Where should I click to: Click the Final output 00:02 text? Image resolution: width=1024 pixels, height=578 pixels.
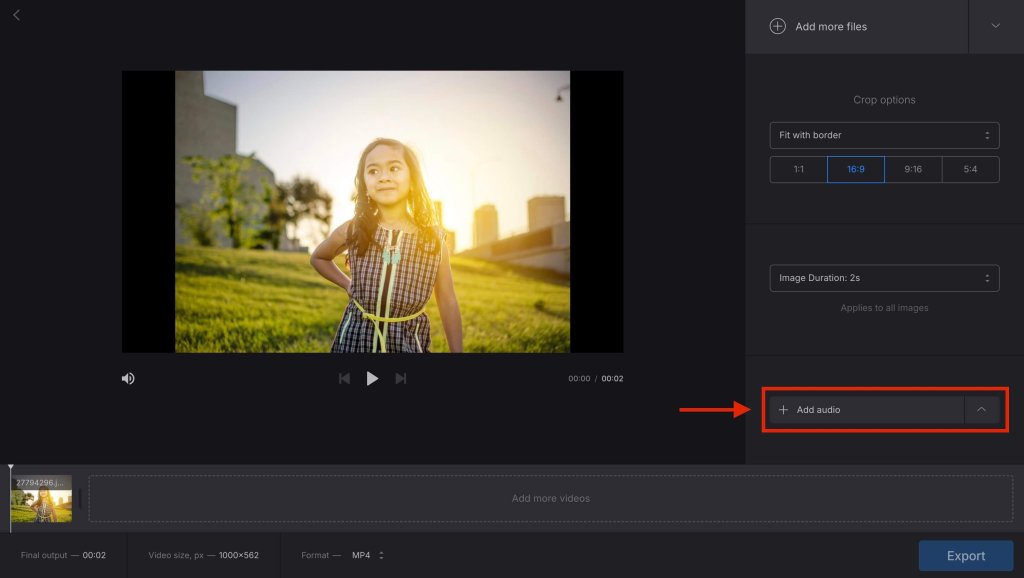pyautogui.click(x=63, y=555)
